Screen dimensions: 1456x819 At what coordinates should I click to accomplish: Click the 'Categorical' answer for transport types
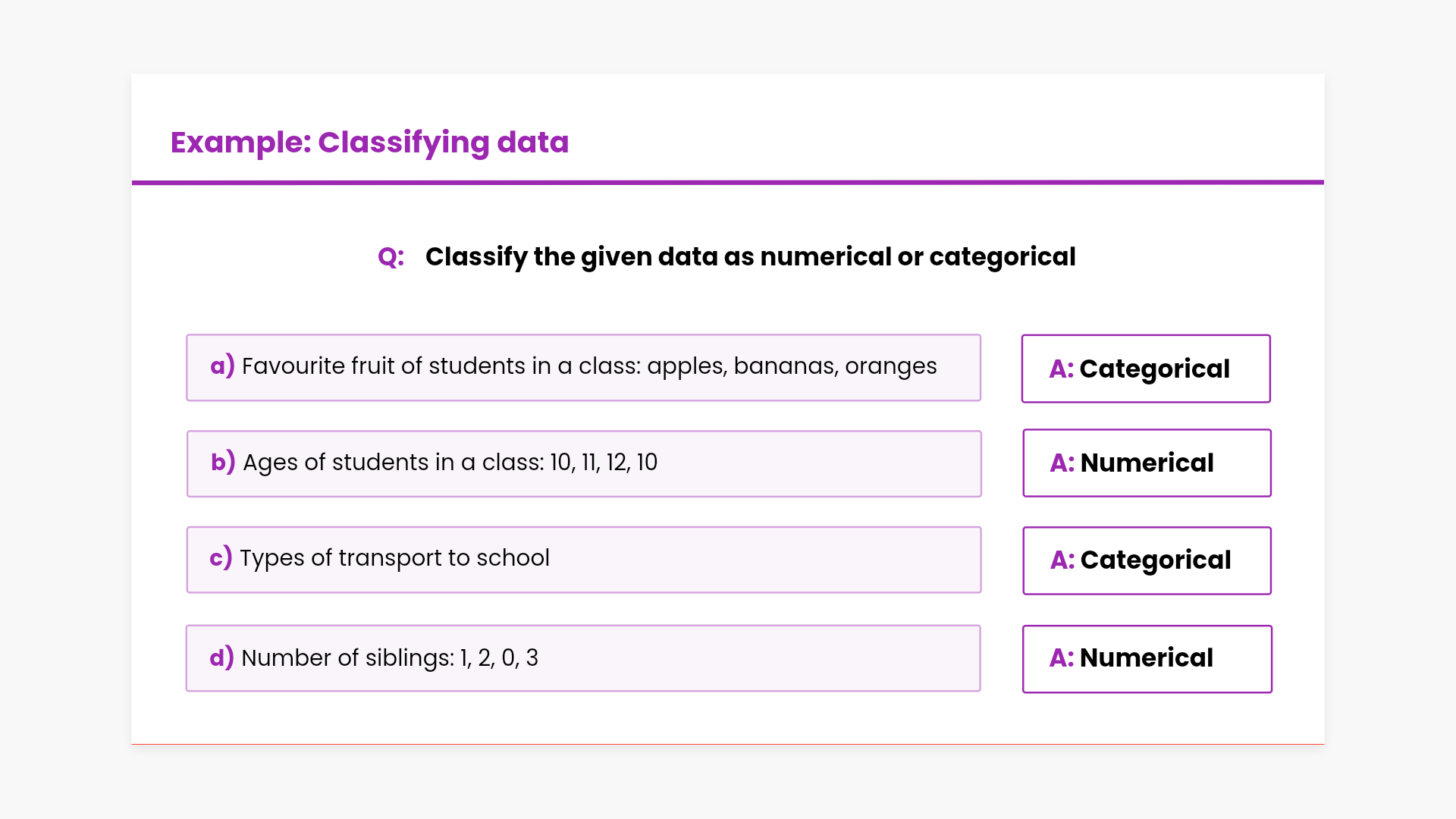(1155, 560)
